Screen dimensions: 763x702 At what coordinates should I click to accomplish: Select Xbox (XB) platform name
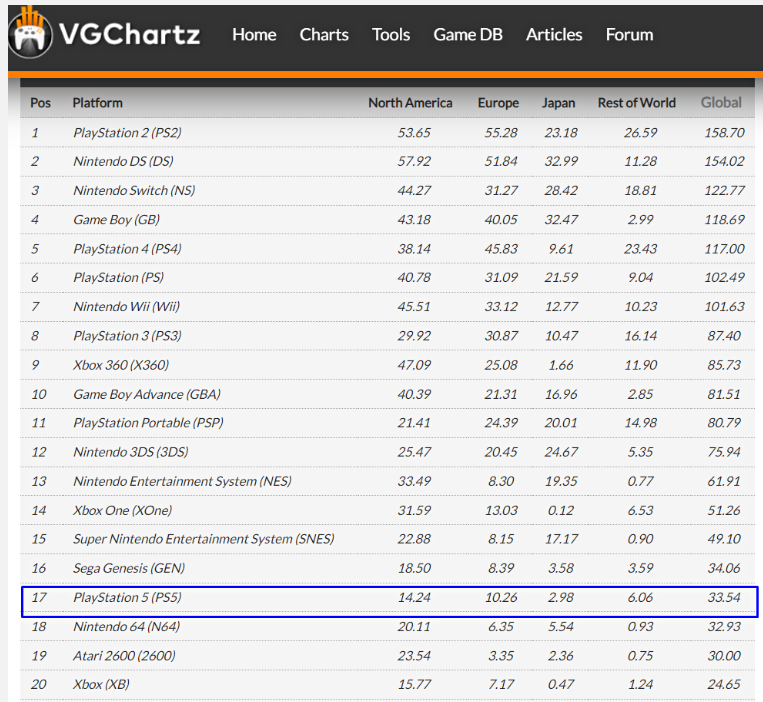pyautogui.click(x=101, y=684)
